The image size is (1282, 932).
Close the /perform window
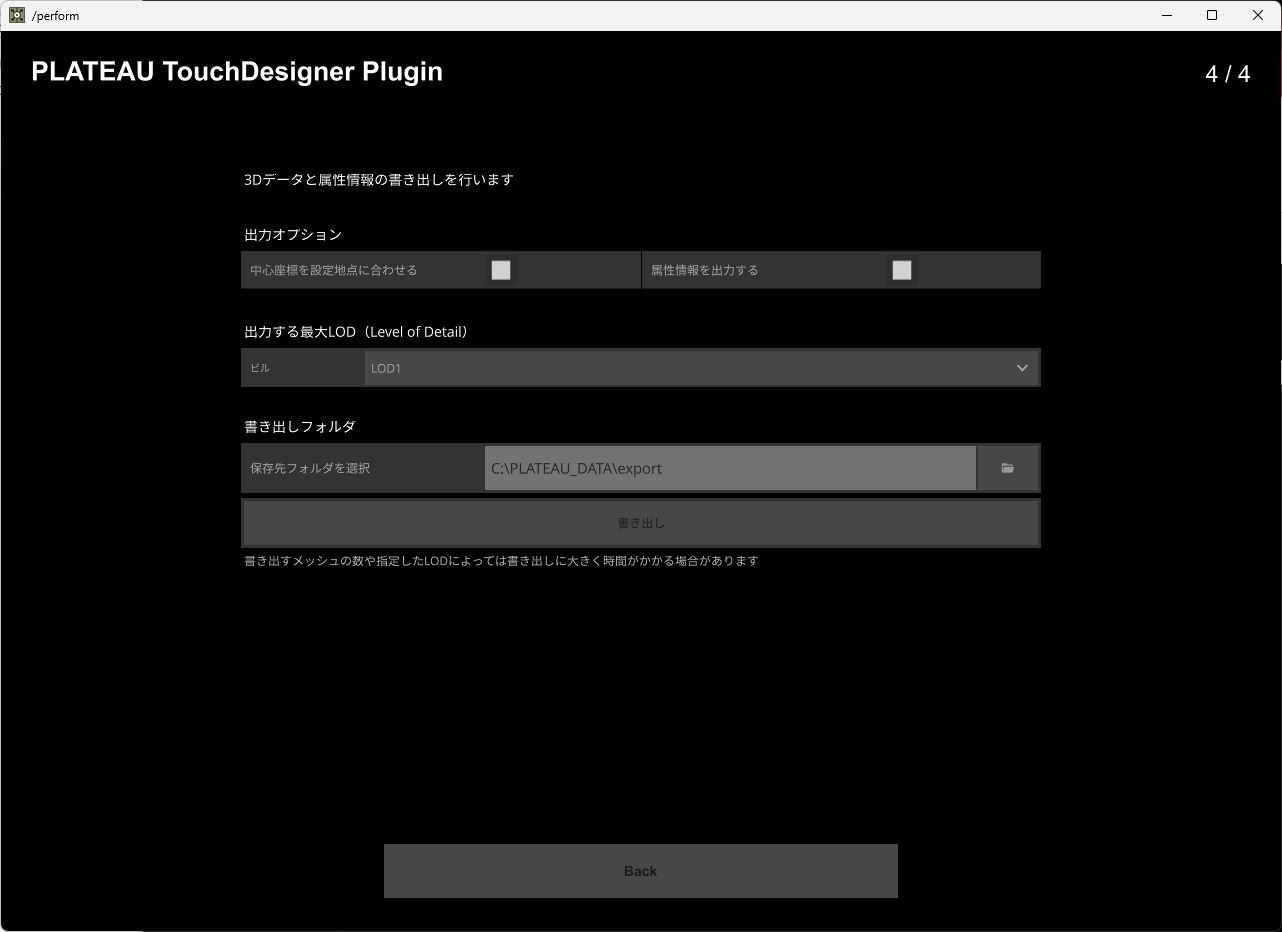point(1258,15)
